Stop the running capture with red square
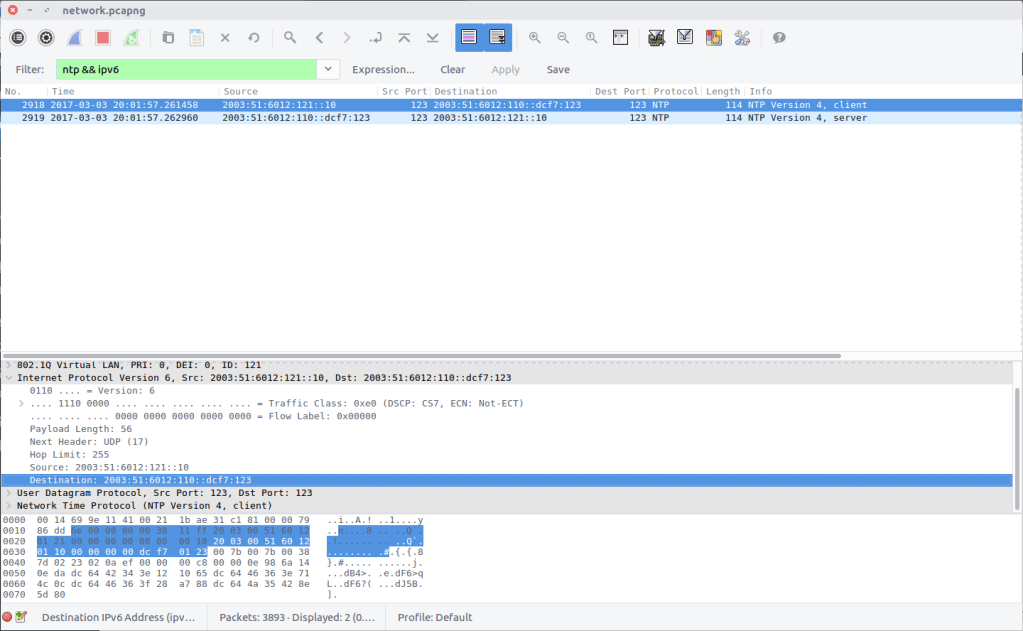 click(x=102, y=38)
